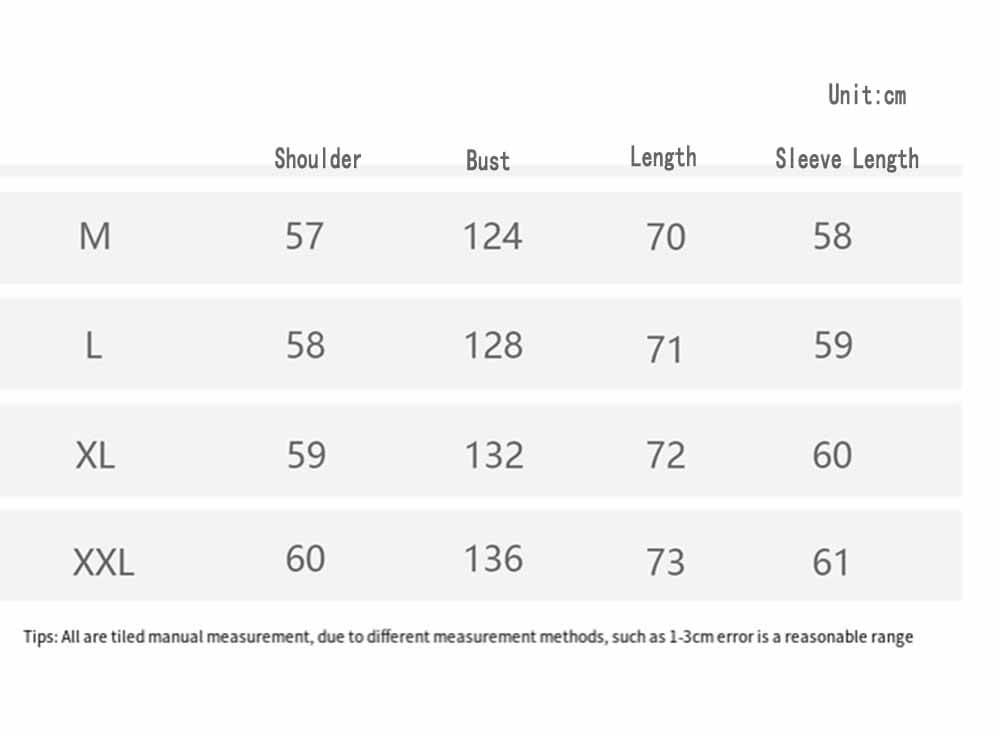1000x736 pixels.
Task: Click the measurement tips note text
Action: click(468, 637)
